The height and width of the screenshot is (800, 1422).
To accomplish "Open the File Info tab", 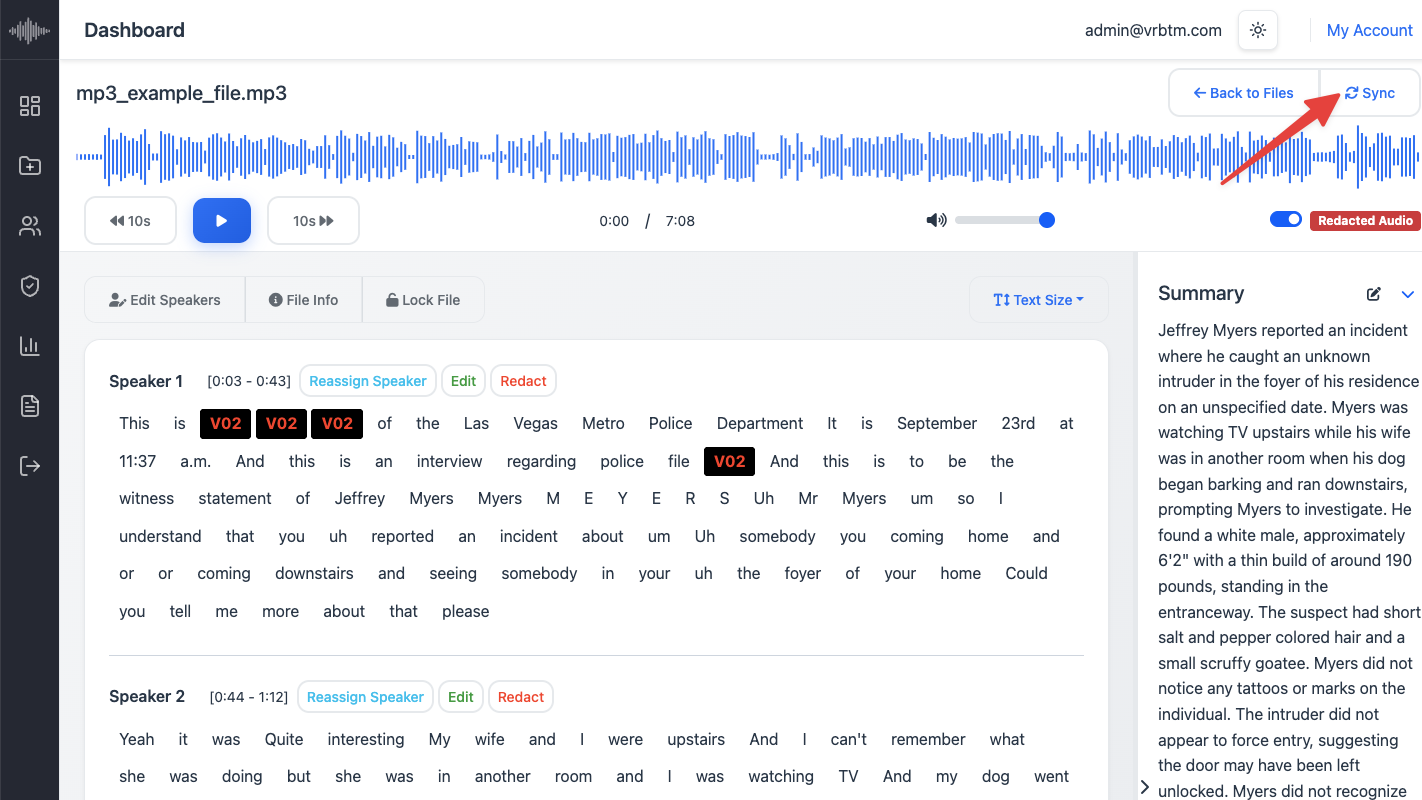I will coord(304,300).
